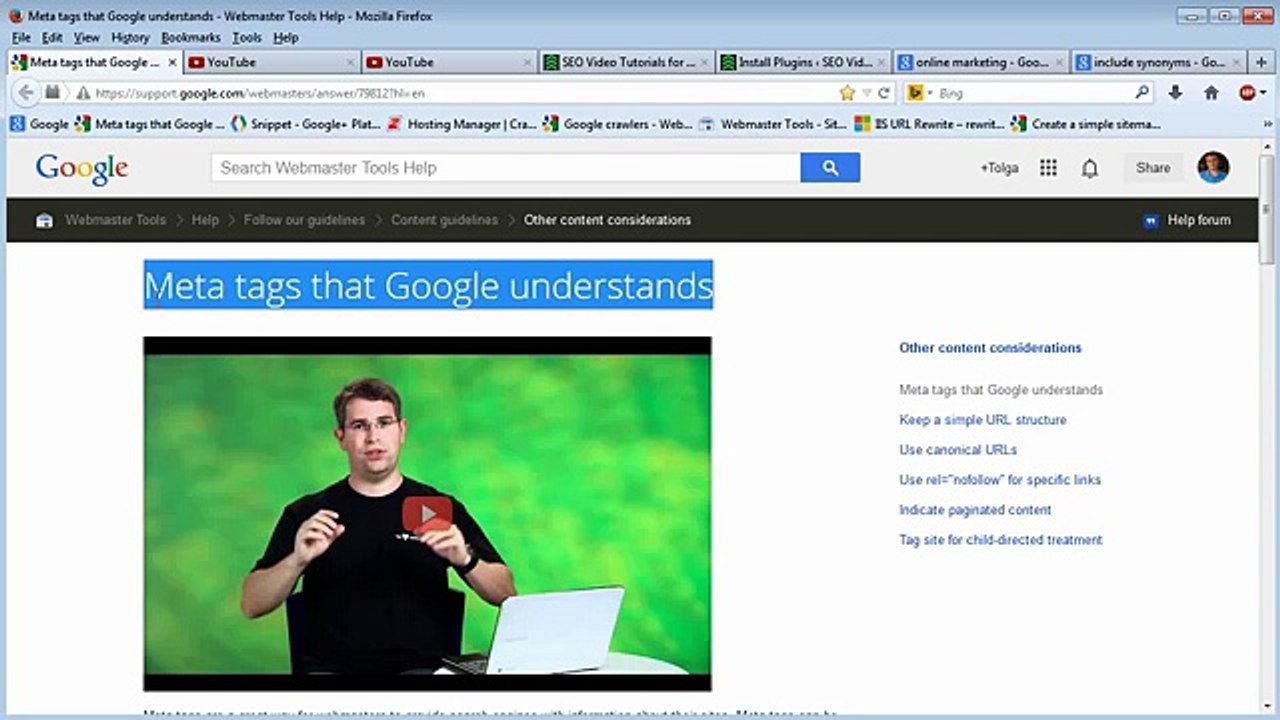Bookmark this page with the star icon

point(847,93)
